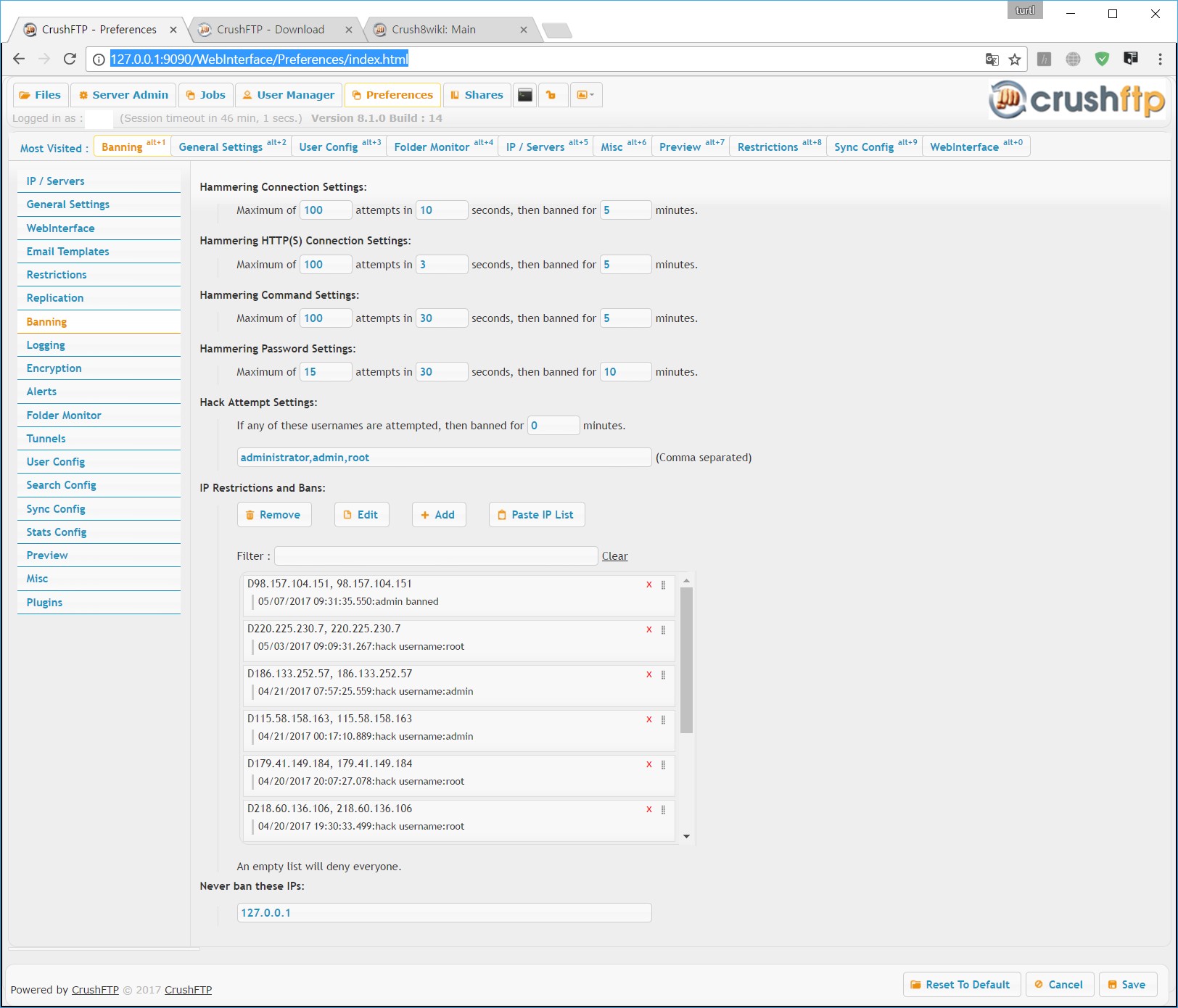Click the Preferences toolbar button
Image resolution: width=1178 pixels, height=1008 pixels.
pos(392,95)
